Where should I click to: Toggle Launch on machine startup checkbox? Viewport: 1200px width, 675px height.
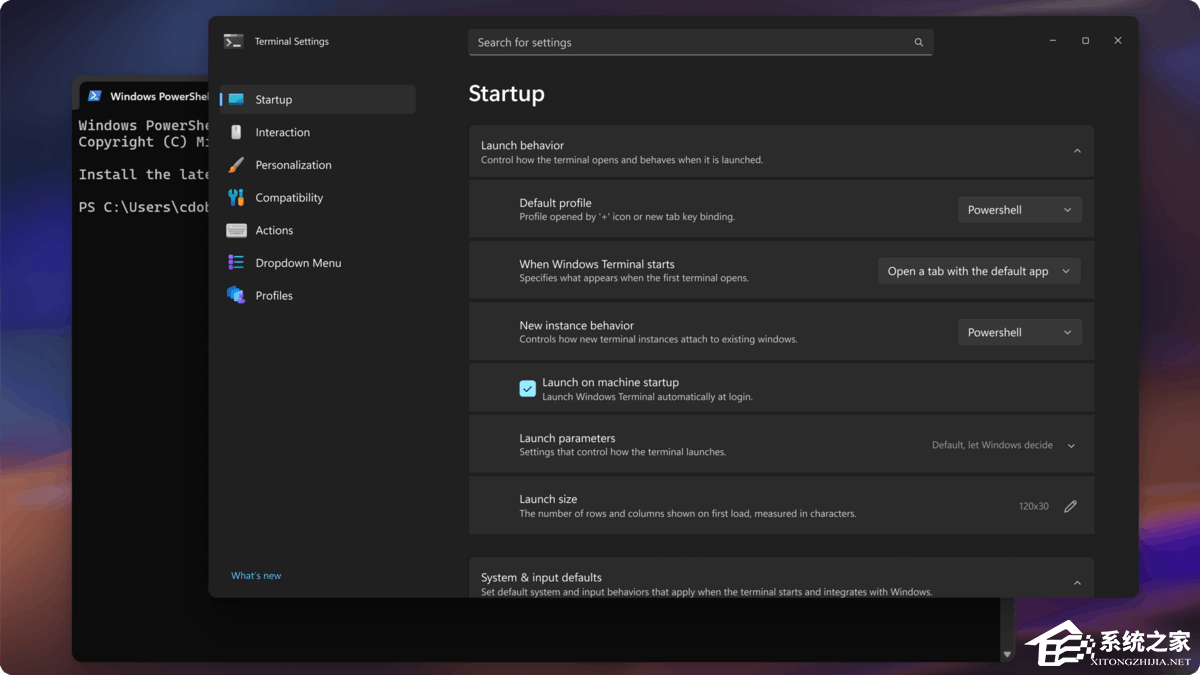[x=528, y=389]
